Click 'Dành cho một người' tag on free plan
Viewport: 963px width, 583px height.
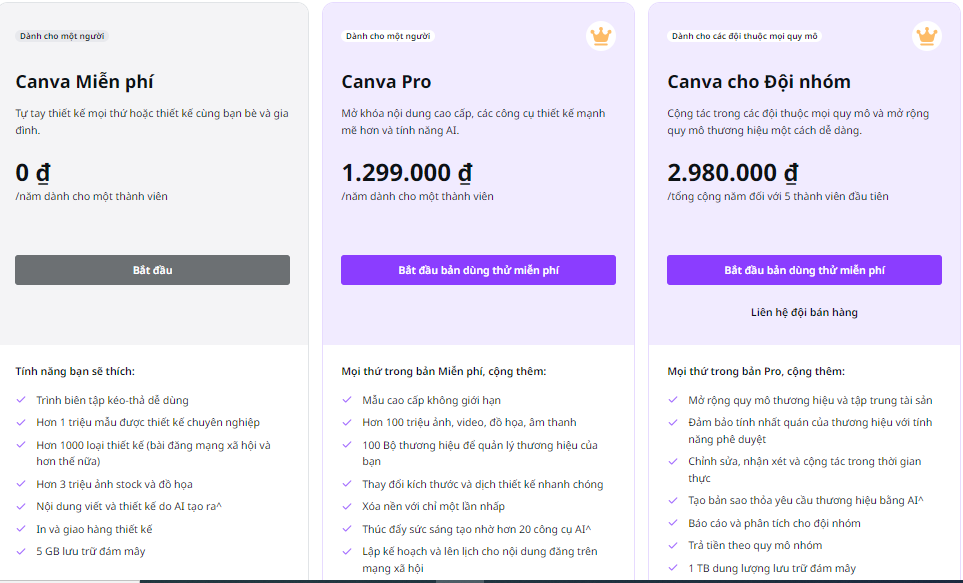click(62, 36)
